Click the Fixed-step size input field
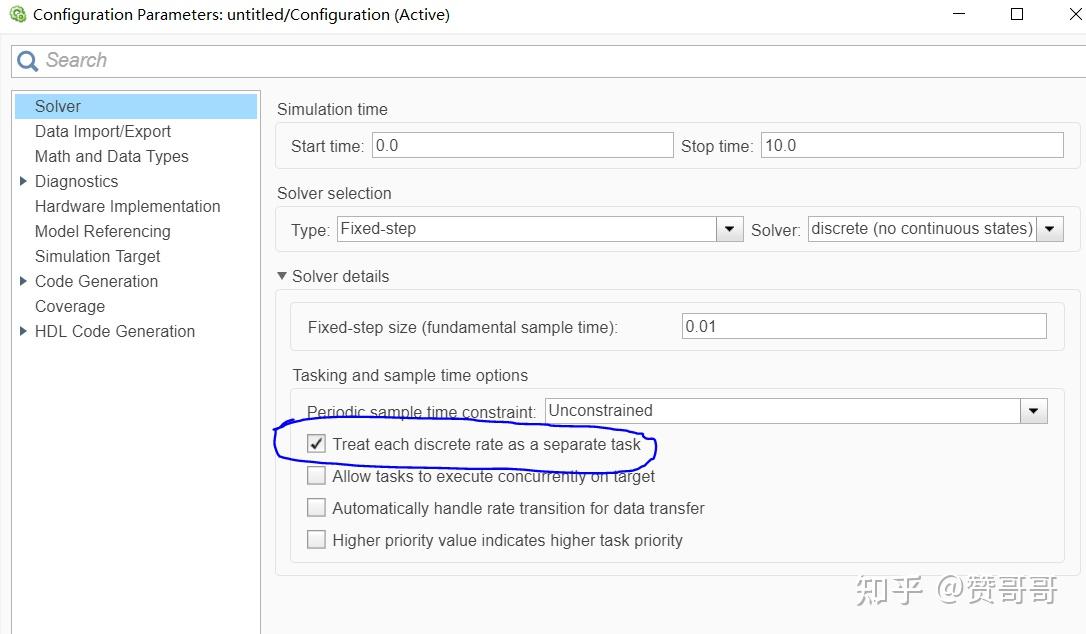The image size is (1086, 634). (863, 327)
